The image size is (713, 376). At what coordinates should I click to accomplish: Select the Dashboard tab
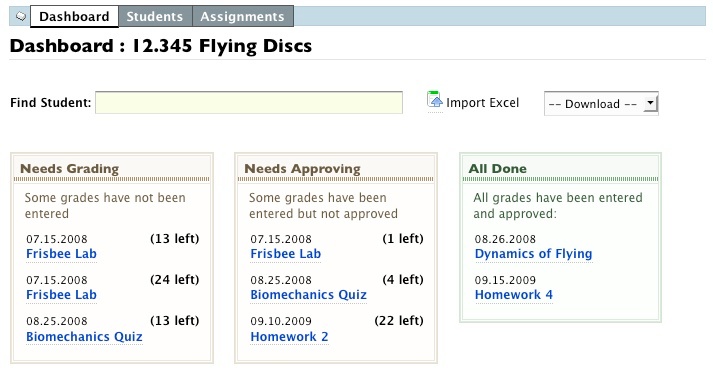(75, 16)
